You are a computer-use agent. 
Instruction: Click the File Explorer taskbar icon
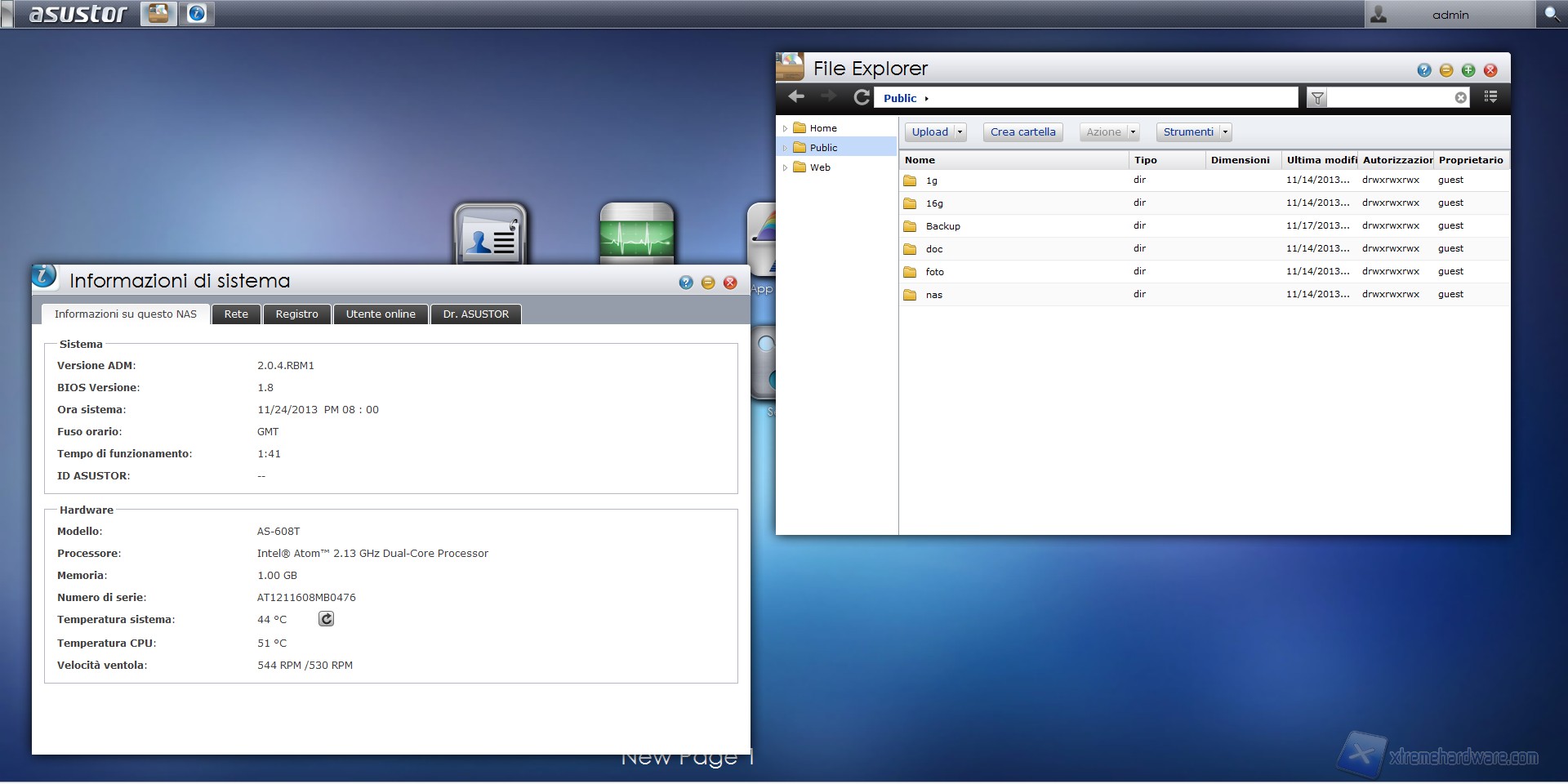158,14
